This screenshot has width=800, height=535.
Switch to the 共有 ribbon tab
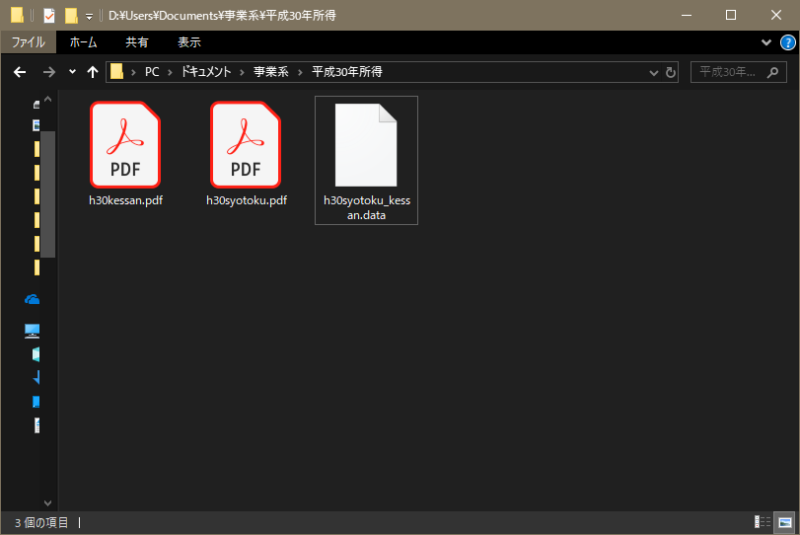[137, 42]
